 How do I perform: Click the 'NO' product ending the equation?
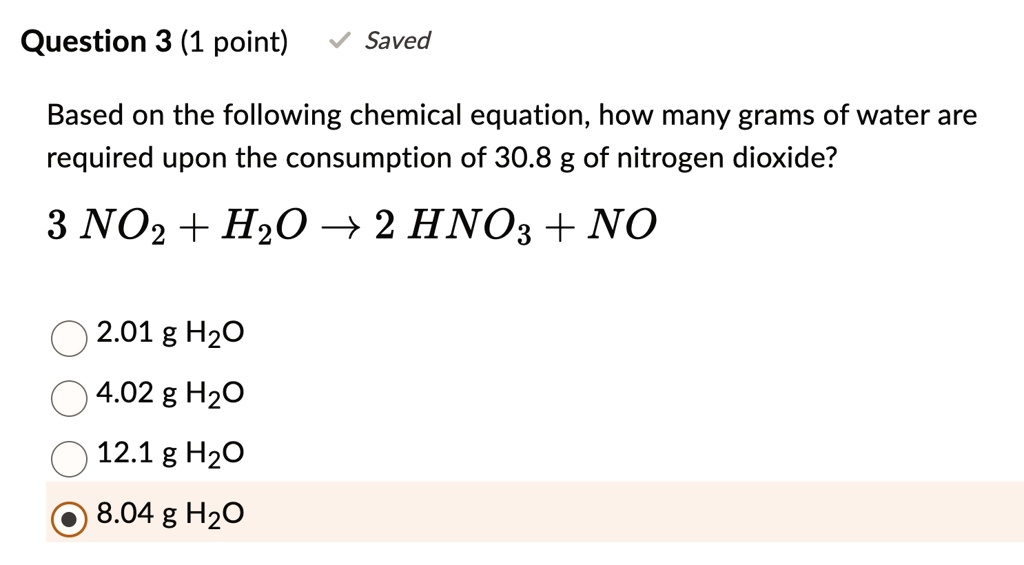621,228
